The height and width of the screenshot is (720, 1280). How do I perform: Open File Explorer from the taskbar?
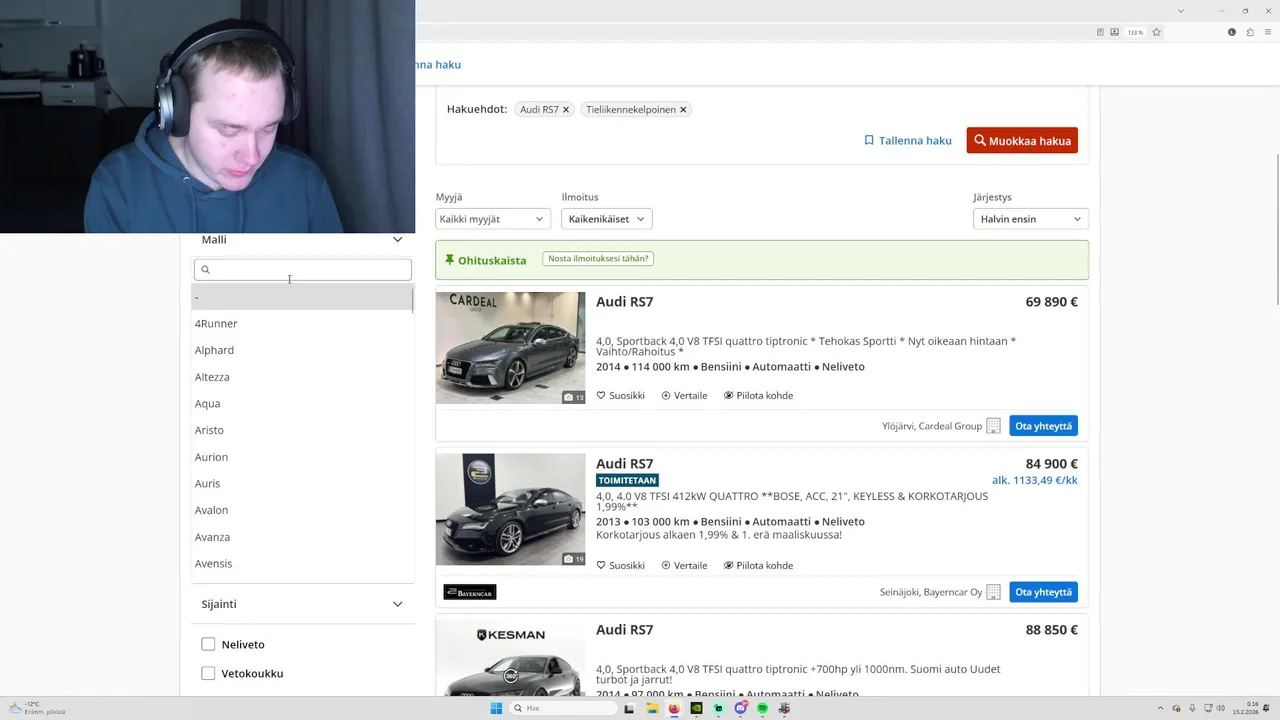pos(652,708)
